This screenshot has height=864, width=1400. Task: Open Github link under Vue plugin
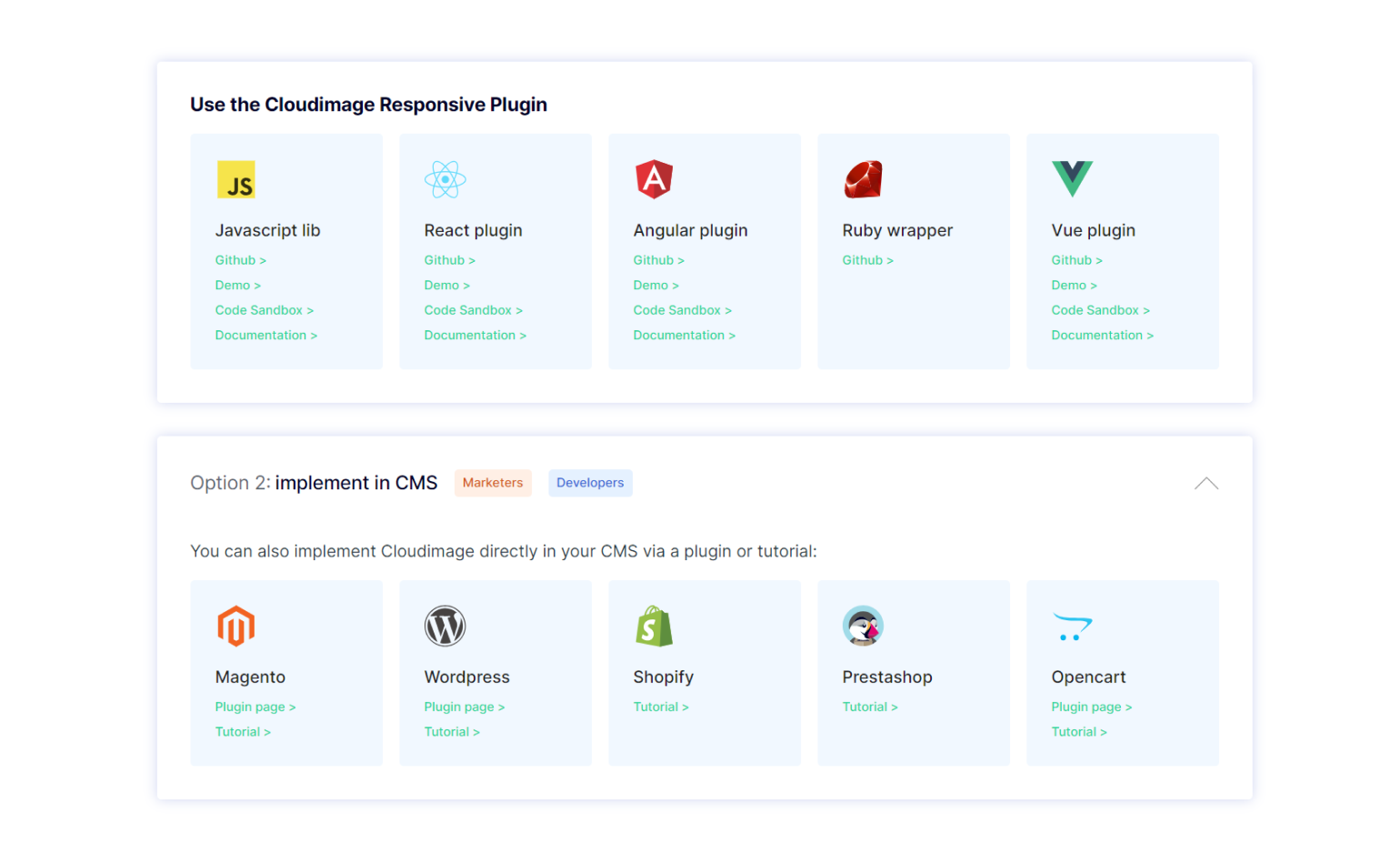1077,260
